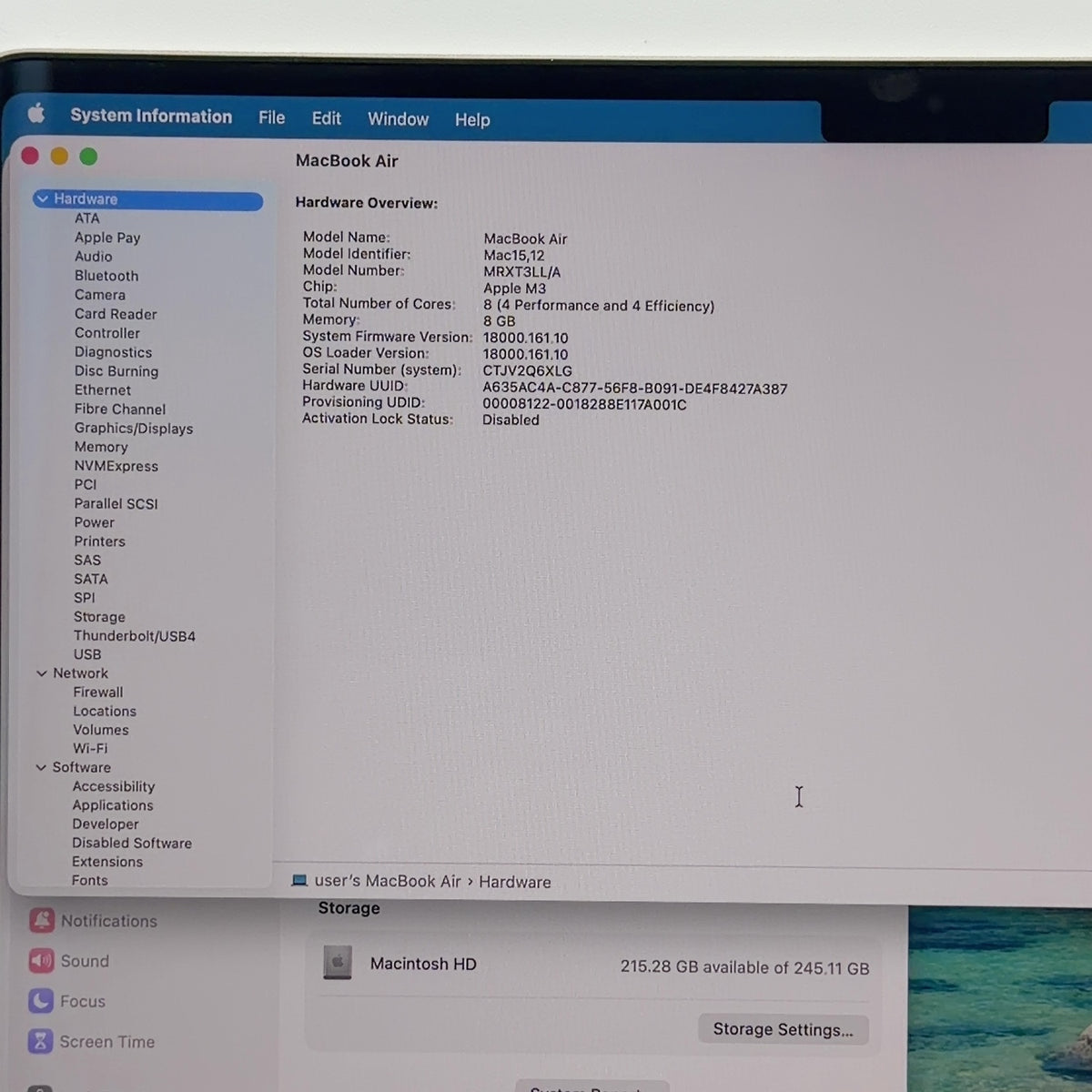Select Extensions in the sidebar
1092x1092 pixels.
pyautogui.click(x=107, y=862)
